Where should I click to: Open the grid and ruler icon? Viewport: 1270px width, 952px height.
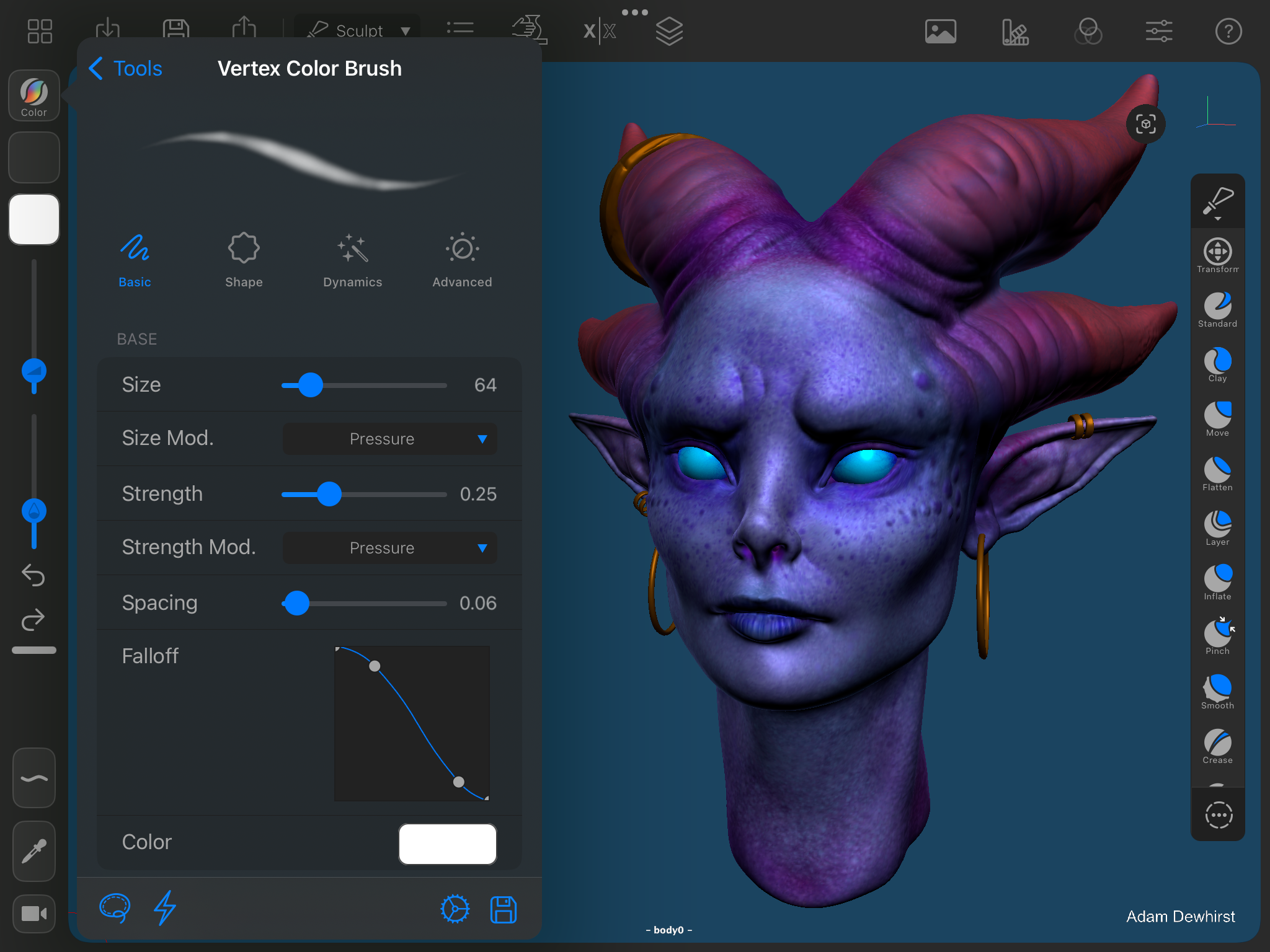pyautogui.click(x=1015, y=32)
